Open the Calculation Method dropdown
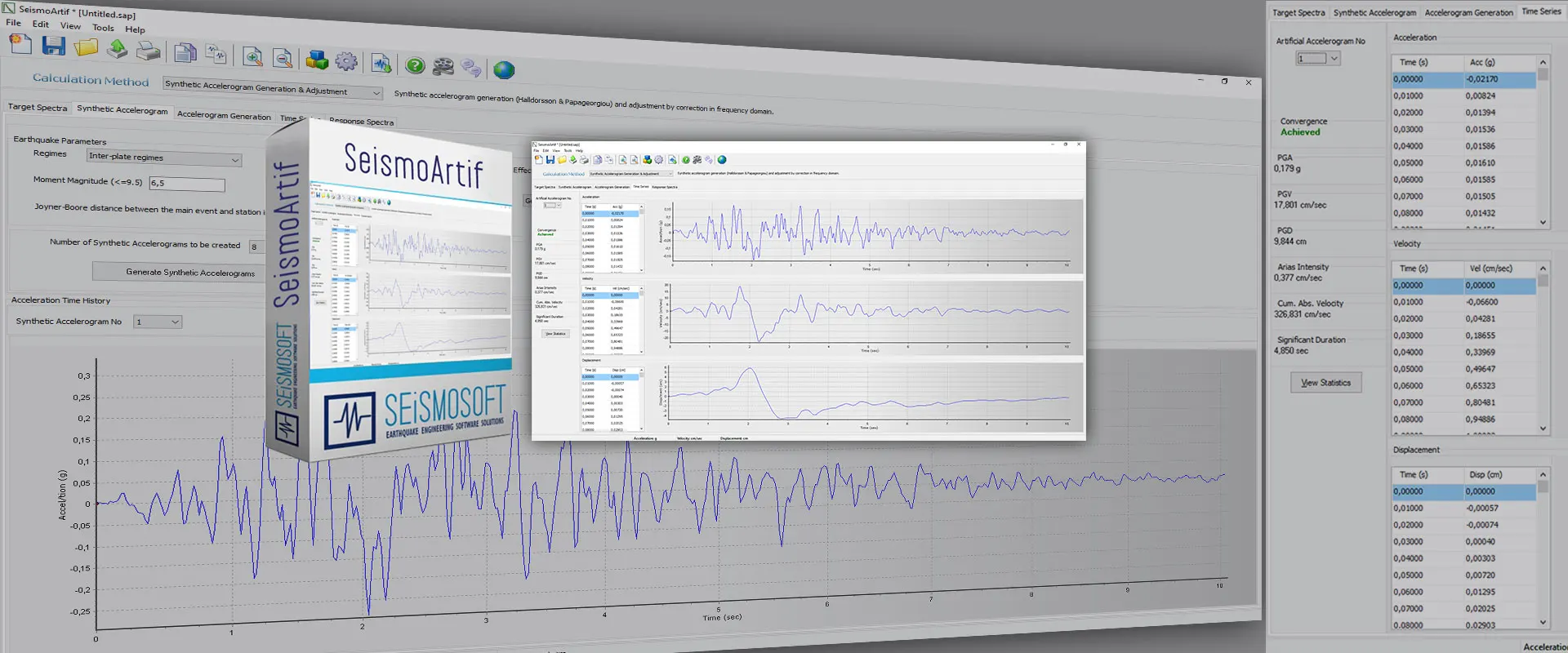This screenshot has width=1568, height=653. (x=273, y=88)
